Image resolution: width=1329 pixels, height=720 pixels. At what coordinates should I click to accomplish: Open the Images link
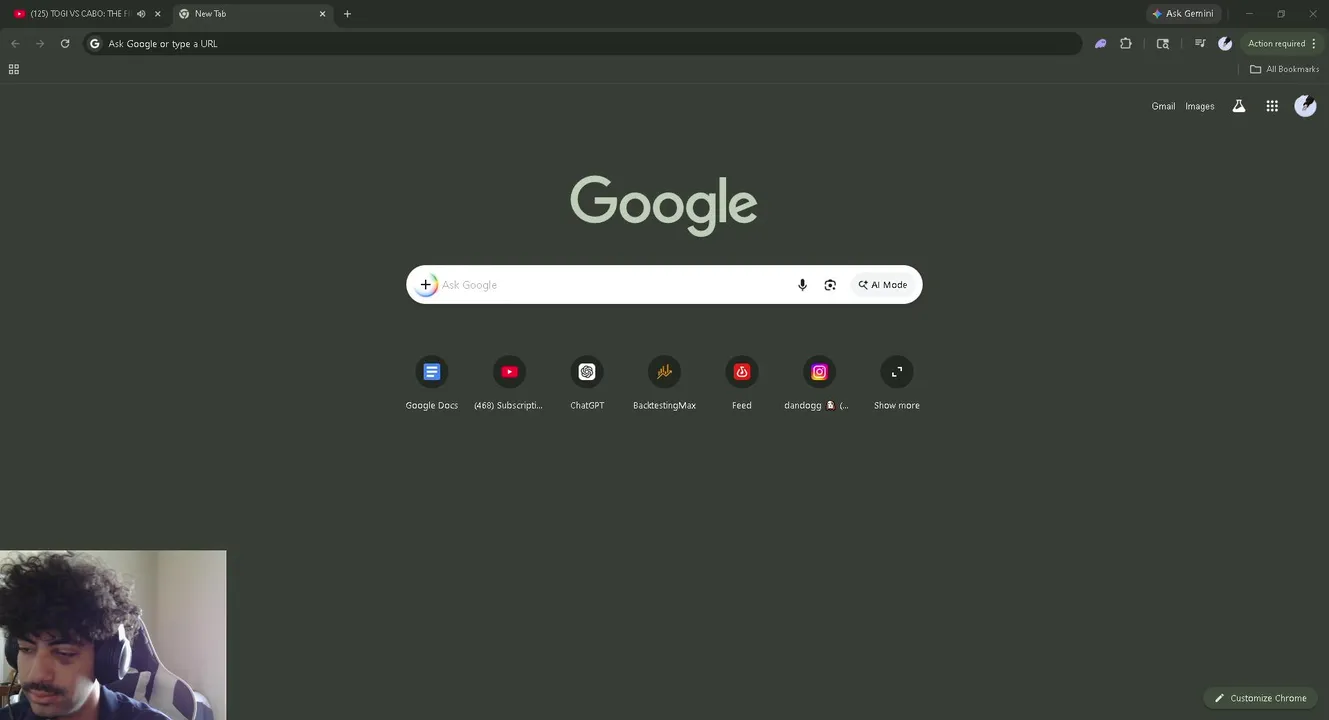[x=1200, y=106]
